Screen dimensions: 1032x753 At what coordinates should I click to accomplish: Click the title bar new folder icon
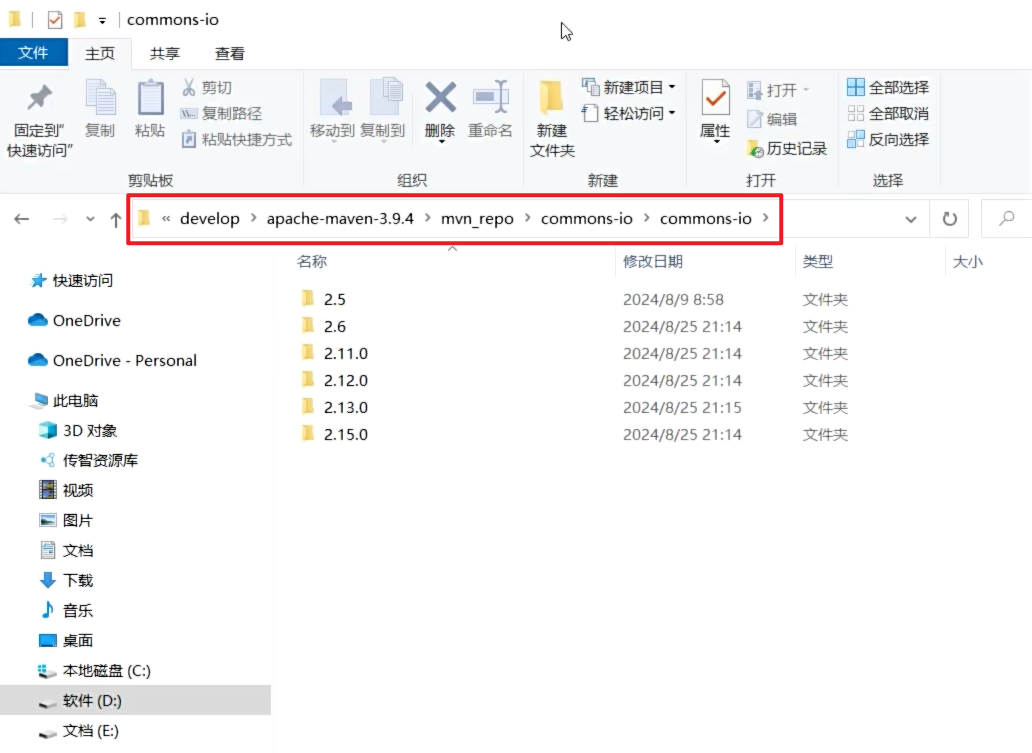(x=80, y=20)
